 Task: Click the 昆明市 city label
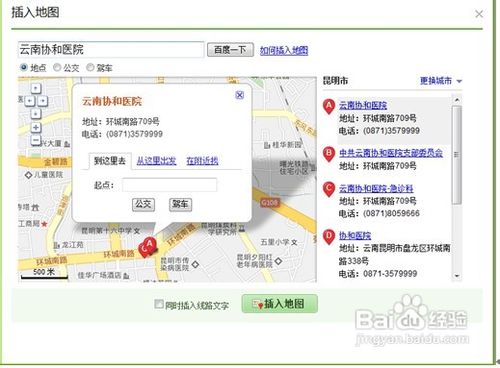335,81
